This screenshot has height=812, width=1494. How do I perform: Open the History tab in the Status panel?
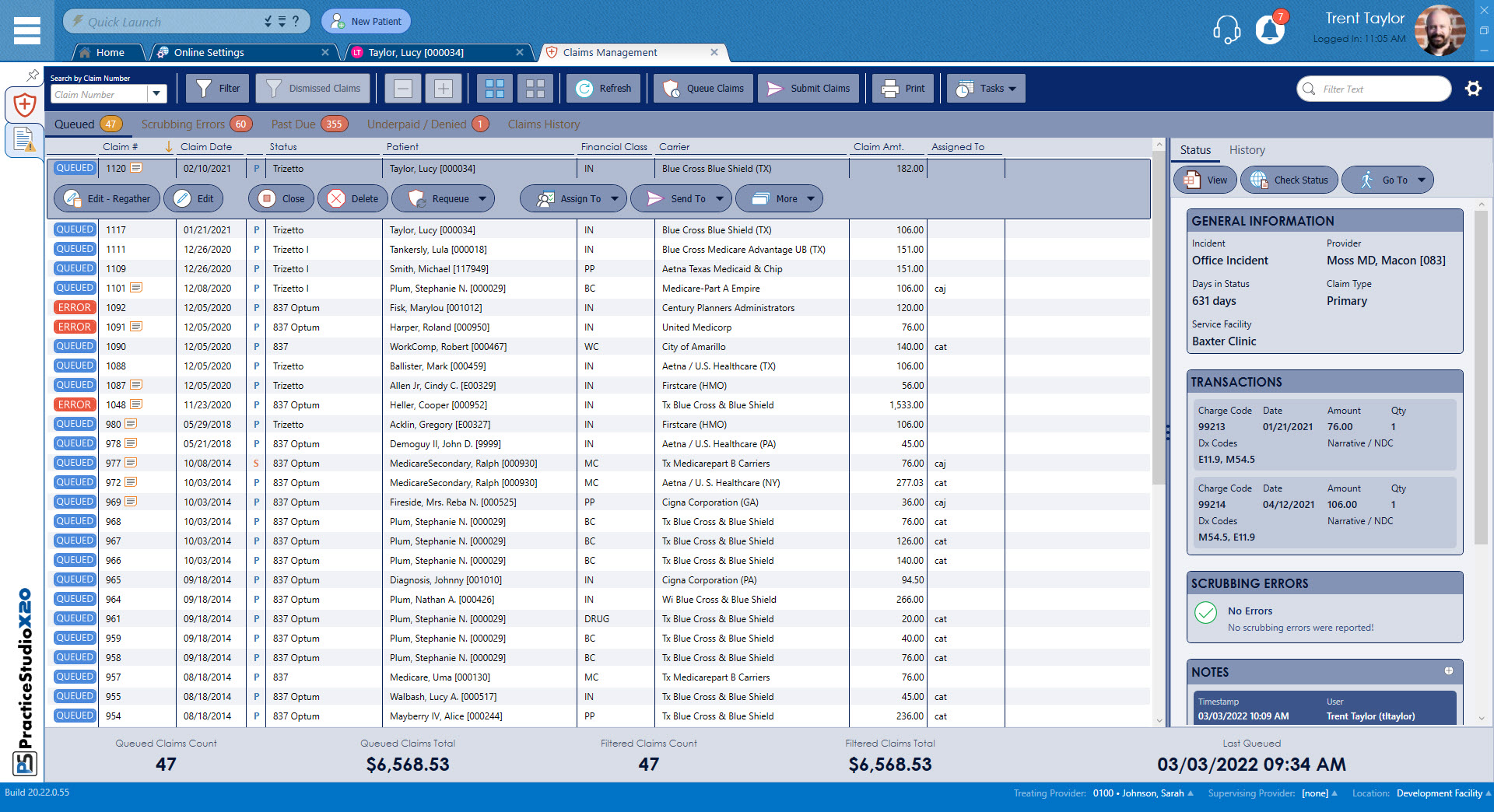pyautogui.click(x=1247, y=149)
